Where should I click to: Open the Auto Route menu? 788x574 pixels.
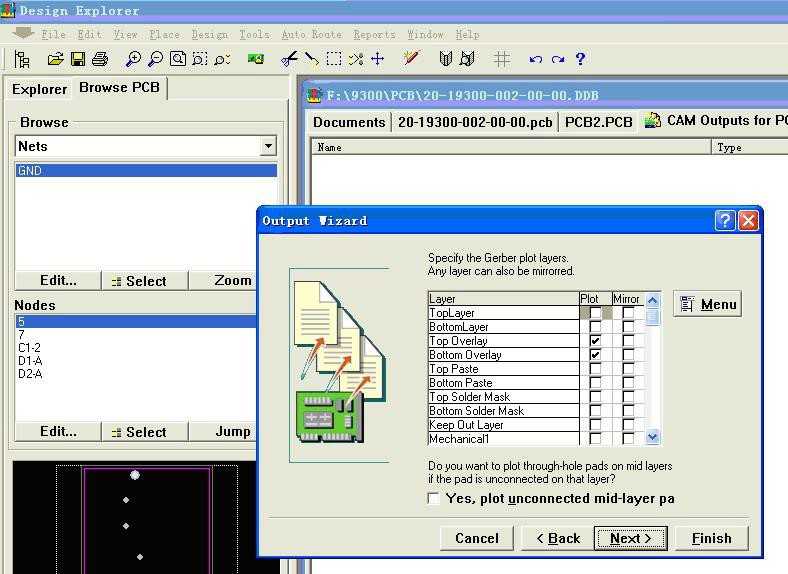312,34
